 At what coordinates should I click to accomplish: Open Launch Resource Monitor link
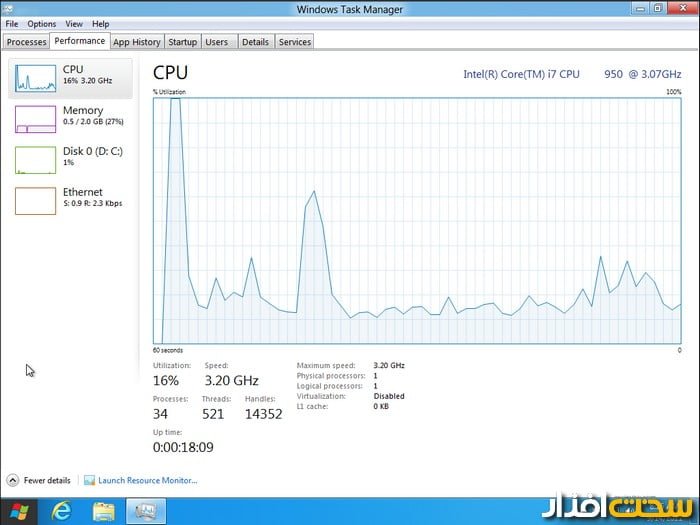click(147, 480)
